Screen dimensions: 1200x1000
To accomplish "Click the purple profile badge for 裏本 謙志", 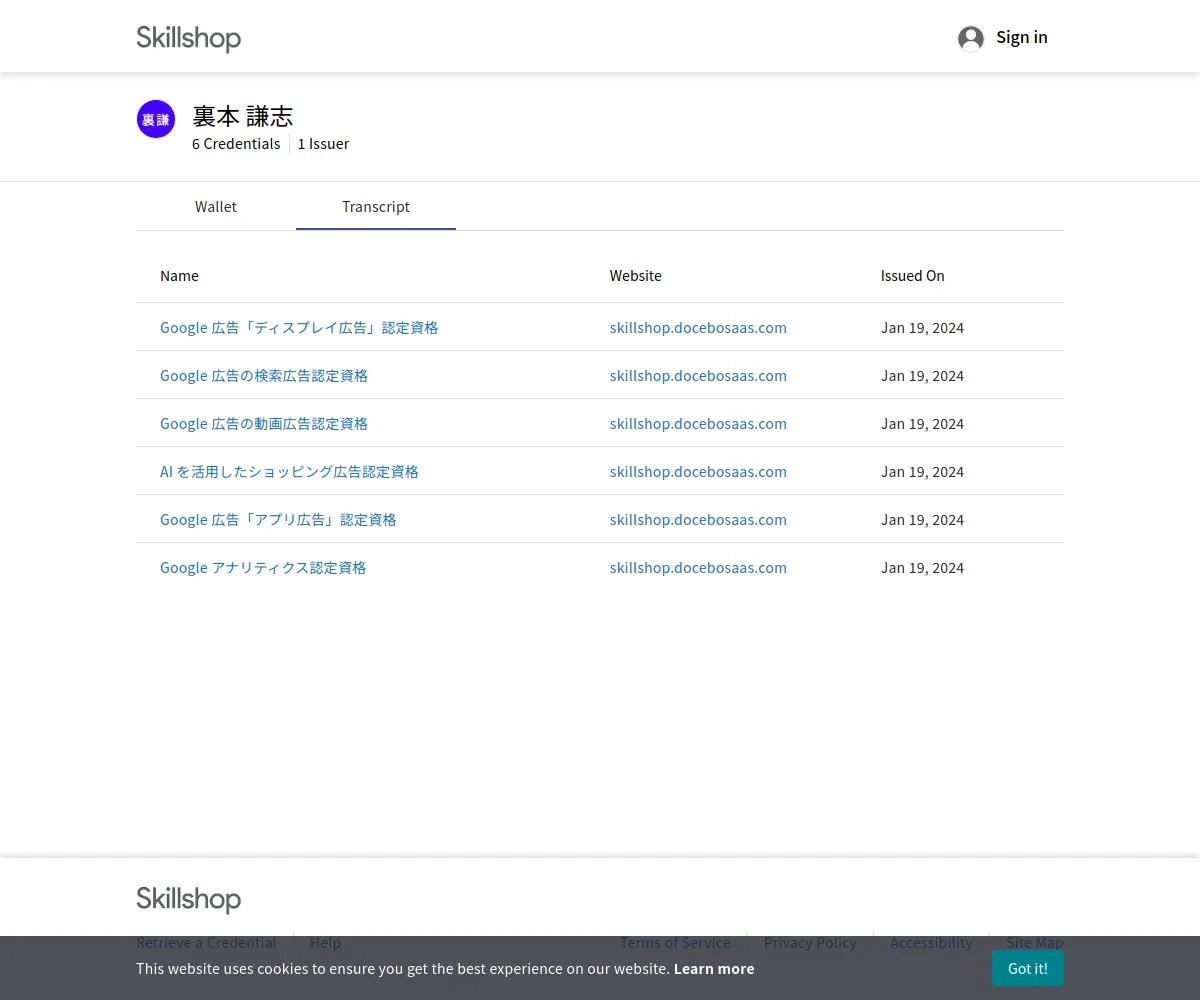I will pos(156,119).
